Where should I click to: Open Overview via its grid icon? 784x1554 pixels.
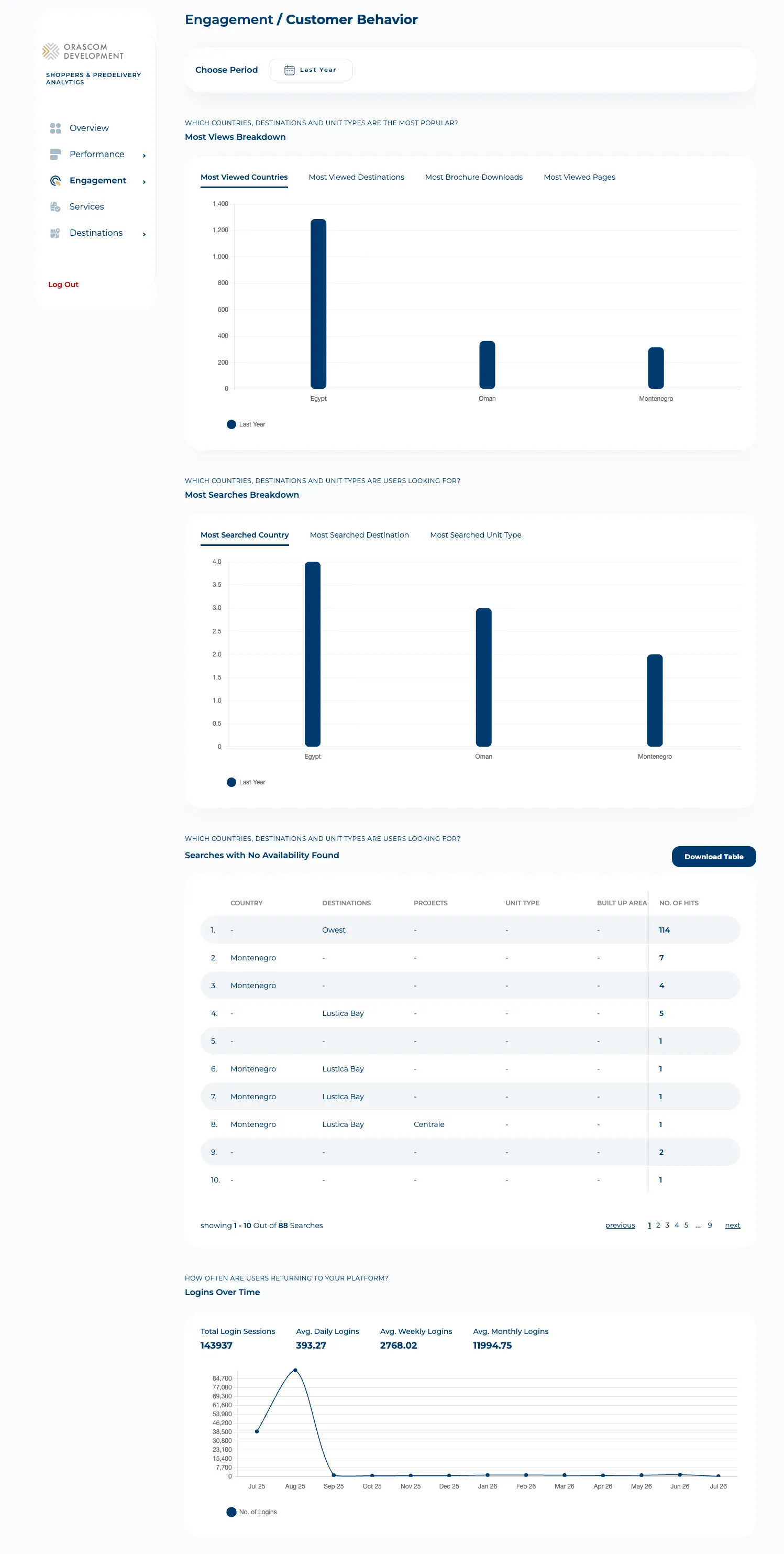(56, 128)
